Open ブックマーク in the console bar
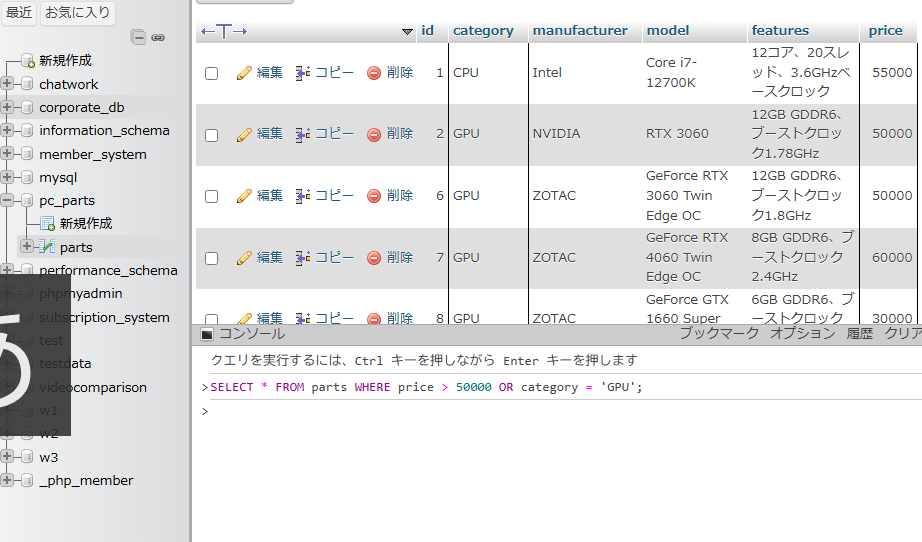The image size is (922, 542). pos(719,334)
